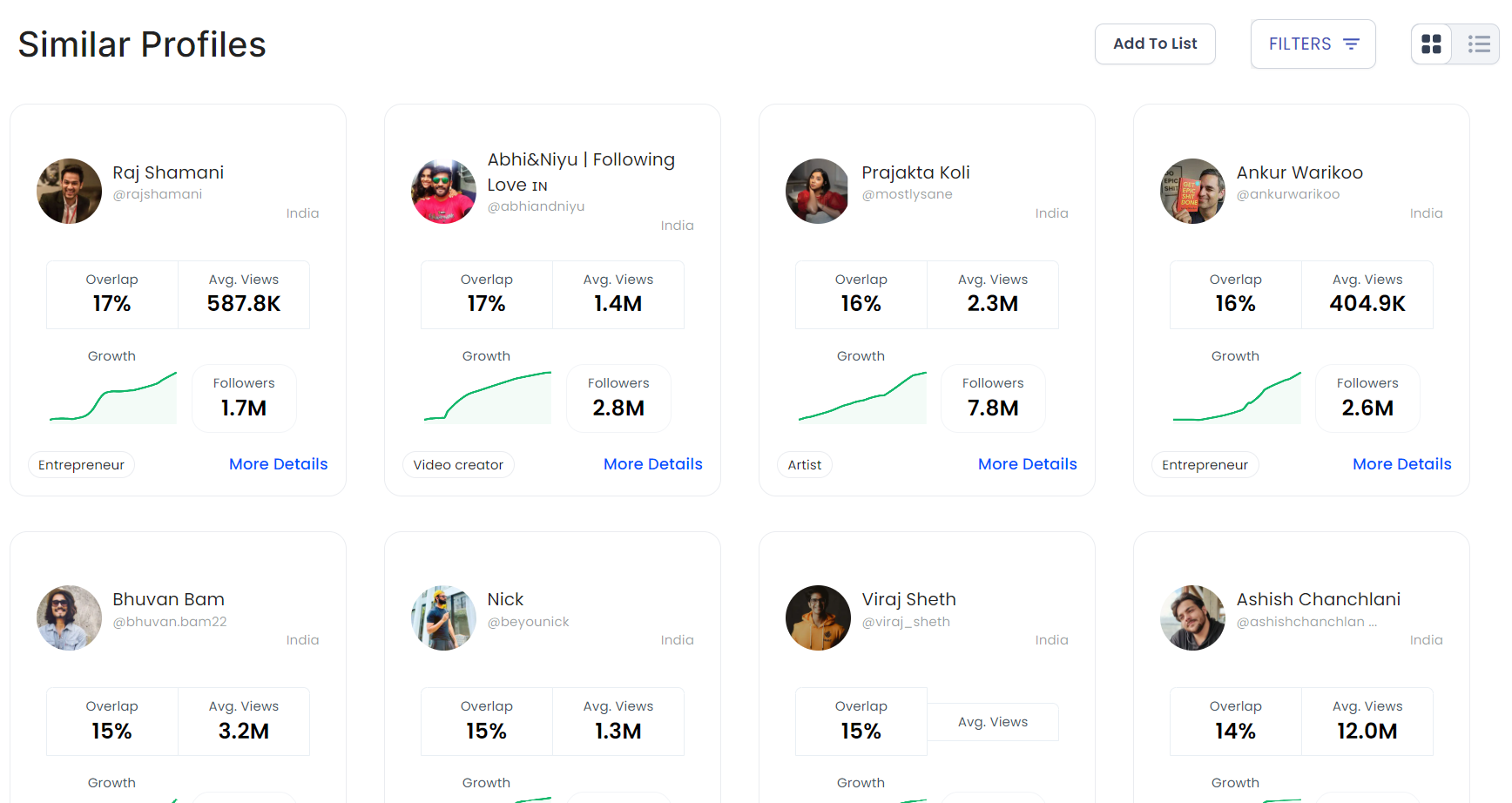
Task: Click Raj Shamani's growth chart
Action: click(x=113, y=397)
